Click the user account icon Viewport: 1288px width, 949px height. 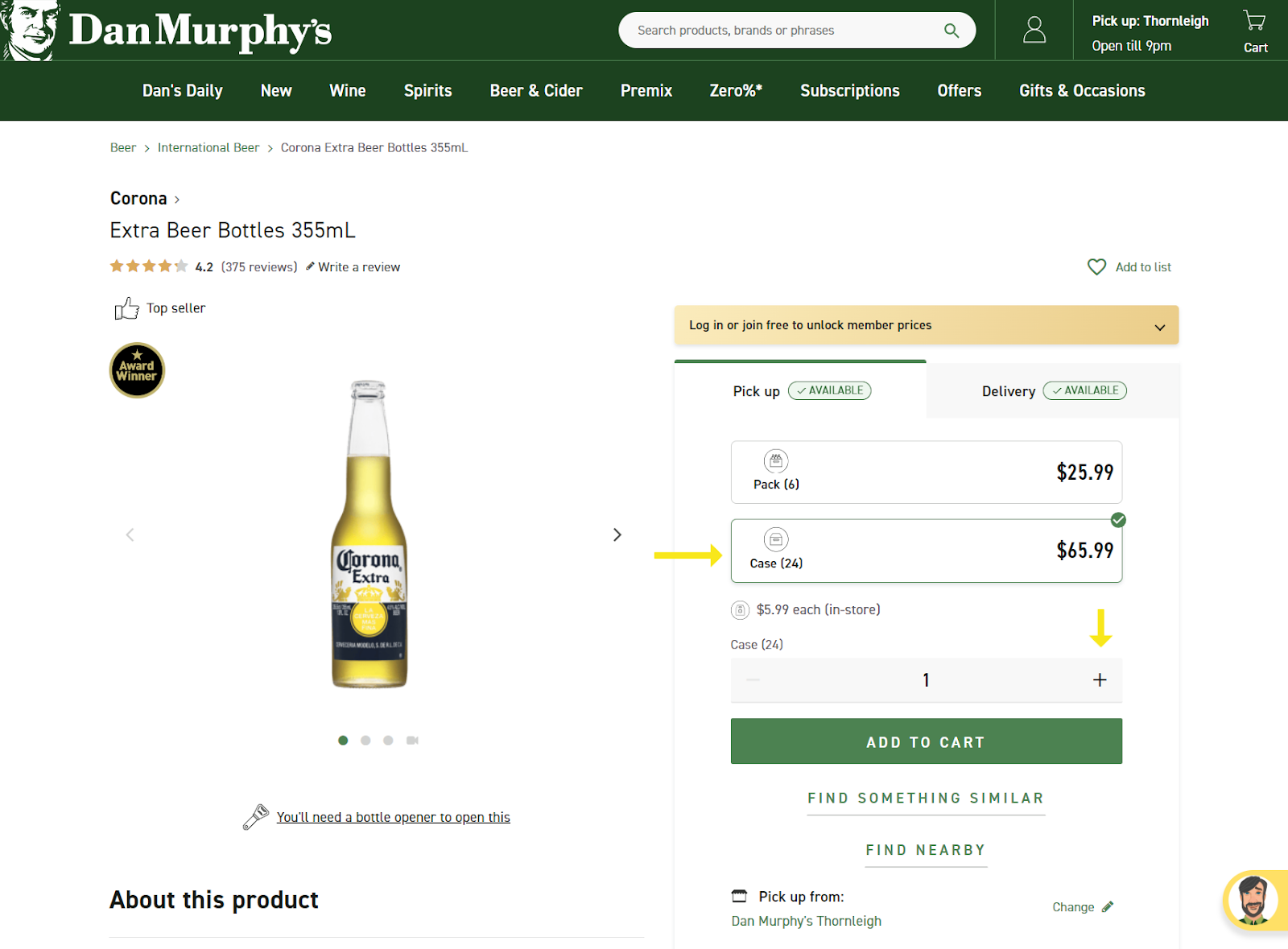tap(1034, 31)
